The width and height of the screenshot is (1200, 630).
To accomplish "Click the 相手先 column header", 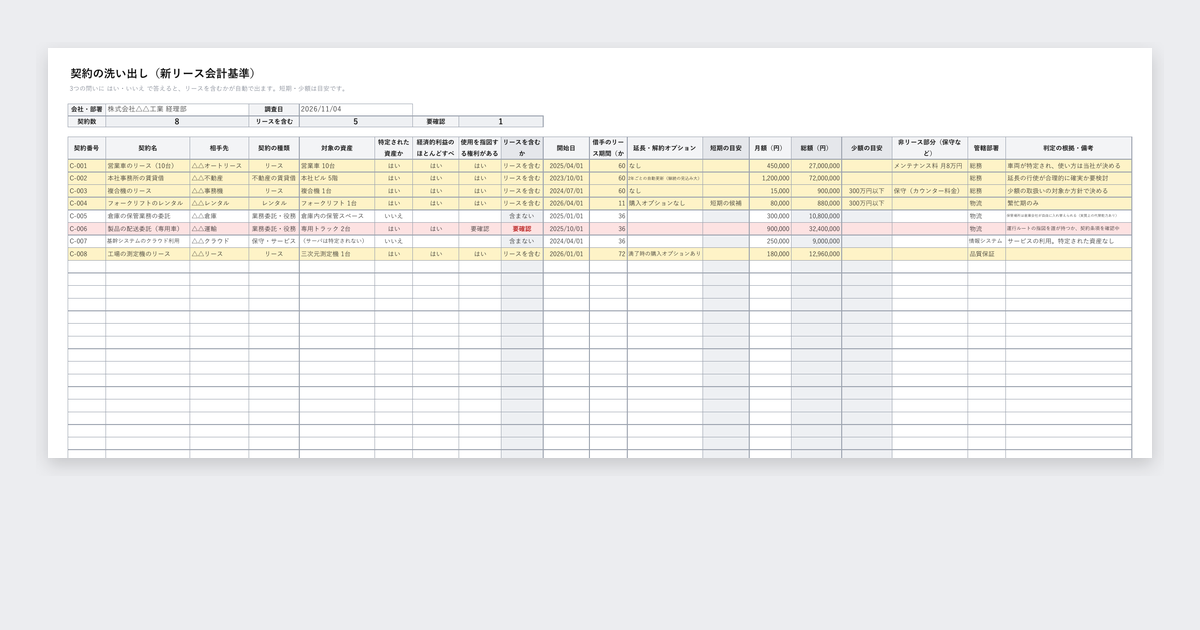I will tap(219, 148).
